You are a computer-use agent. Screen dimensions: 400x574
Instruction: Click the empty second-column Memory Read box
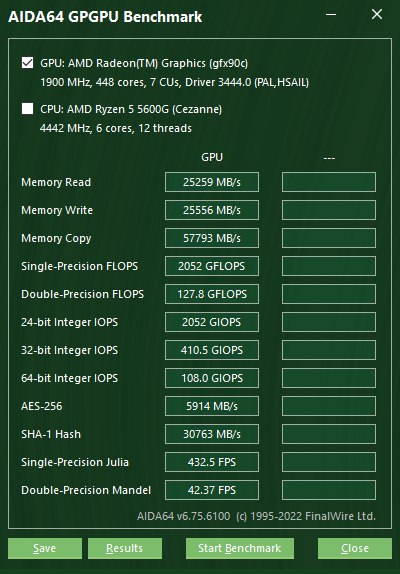pos(329,182)
